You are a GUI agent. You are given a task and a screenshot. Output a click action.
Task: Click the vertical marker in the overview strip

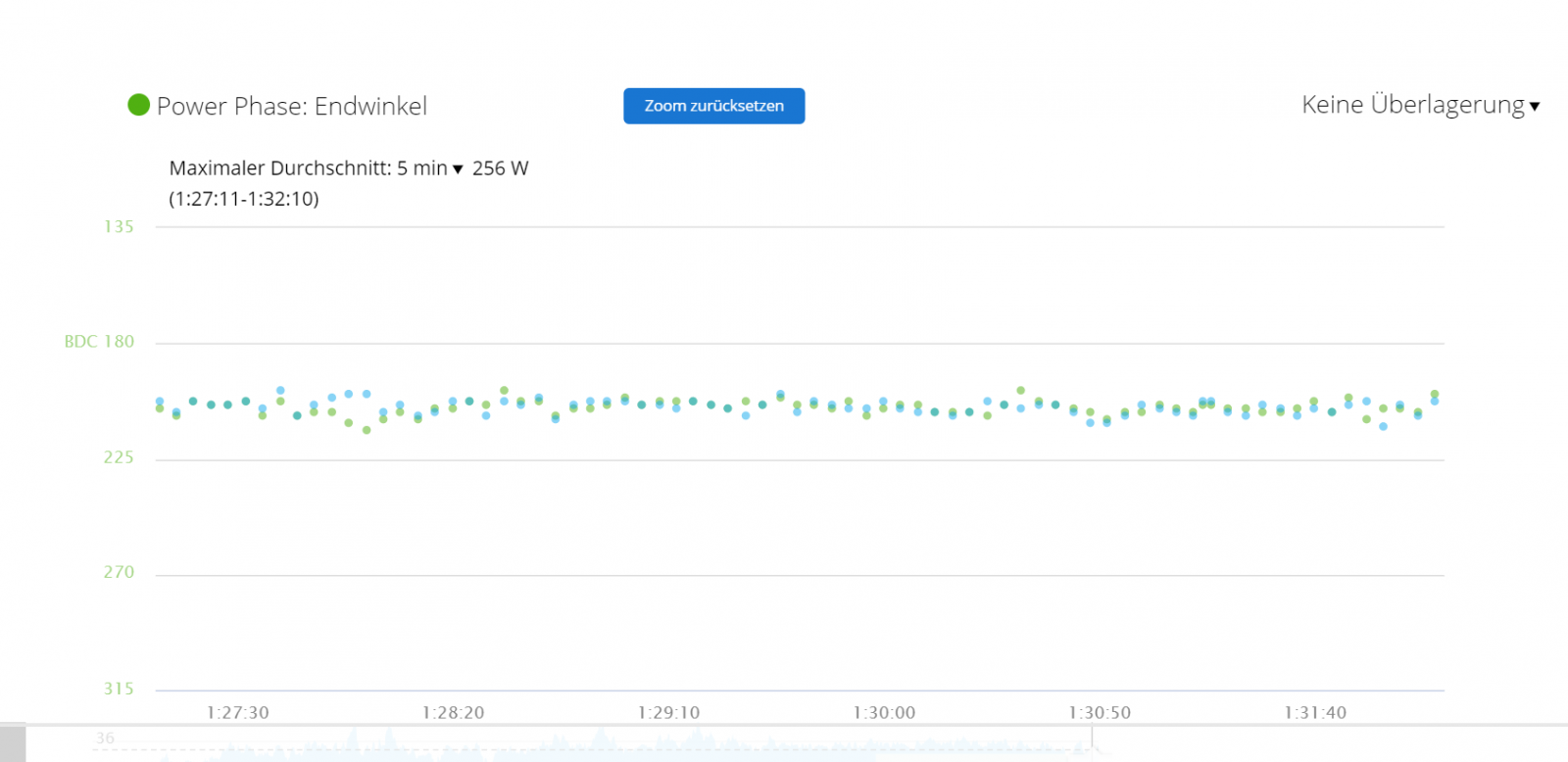pyautogui.click(x=1092, y=739)
